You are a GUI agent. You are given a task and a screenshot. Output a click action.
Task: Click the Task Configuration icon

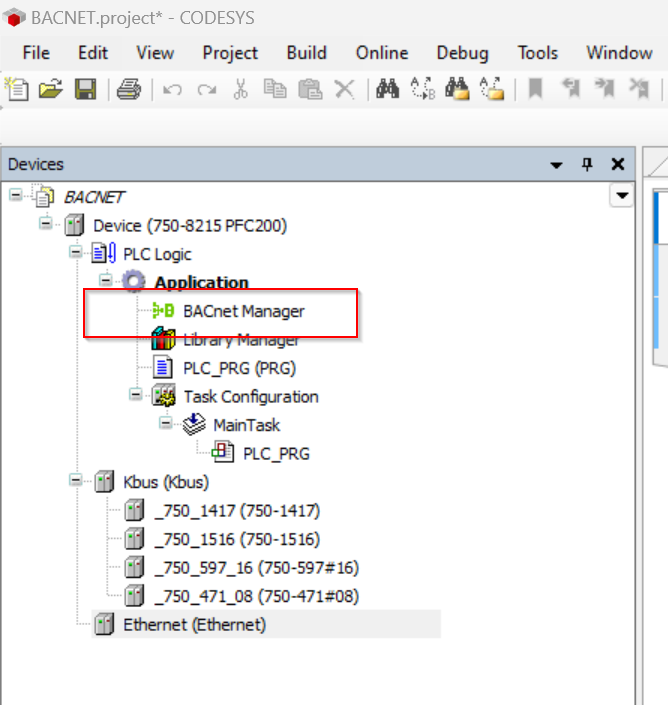pyautogui.click(x=164, y=396)
